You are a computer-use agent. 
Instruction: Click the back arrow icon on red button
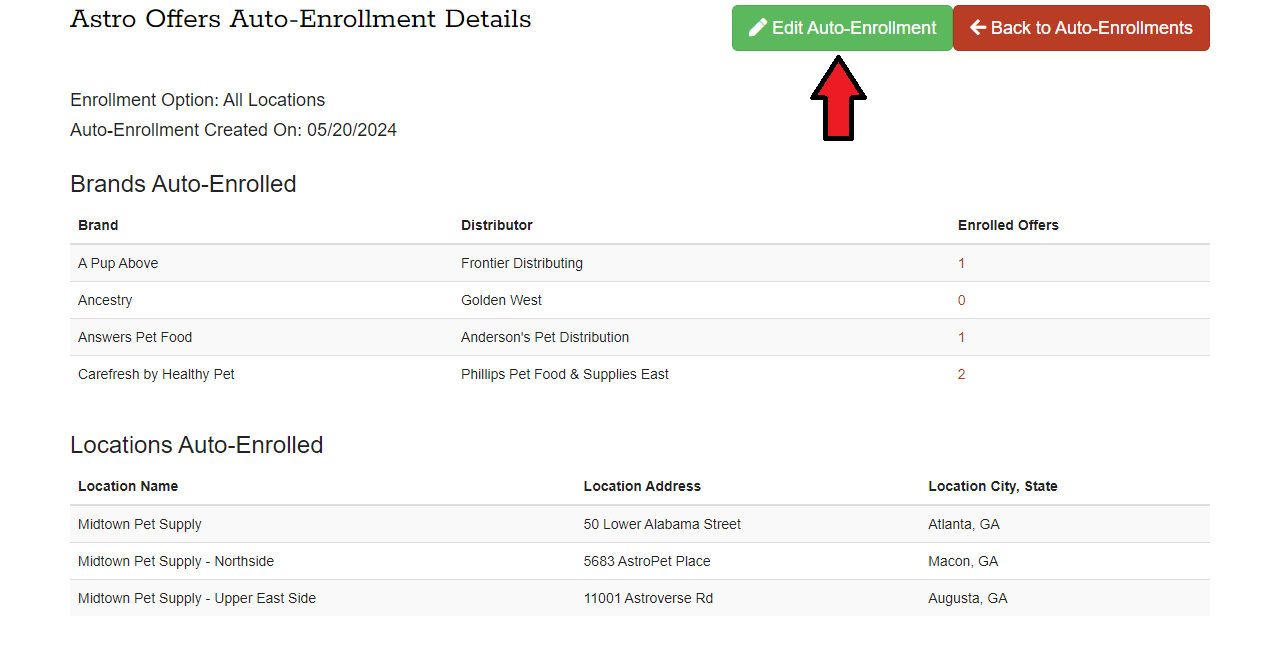tap(978, 28)
